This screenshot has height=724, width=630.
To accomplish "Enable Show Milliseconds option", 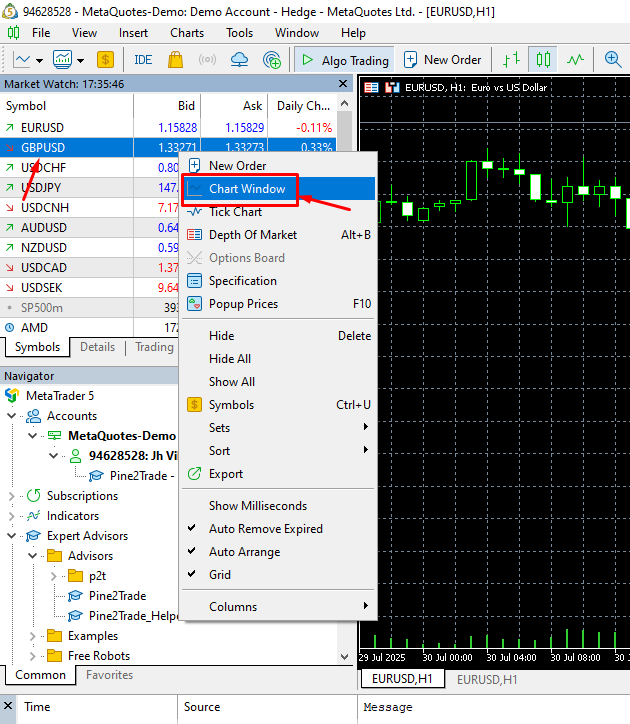I will 279,506.
